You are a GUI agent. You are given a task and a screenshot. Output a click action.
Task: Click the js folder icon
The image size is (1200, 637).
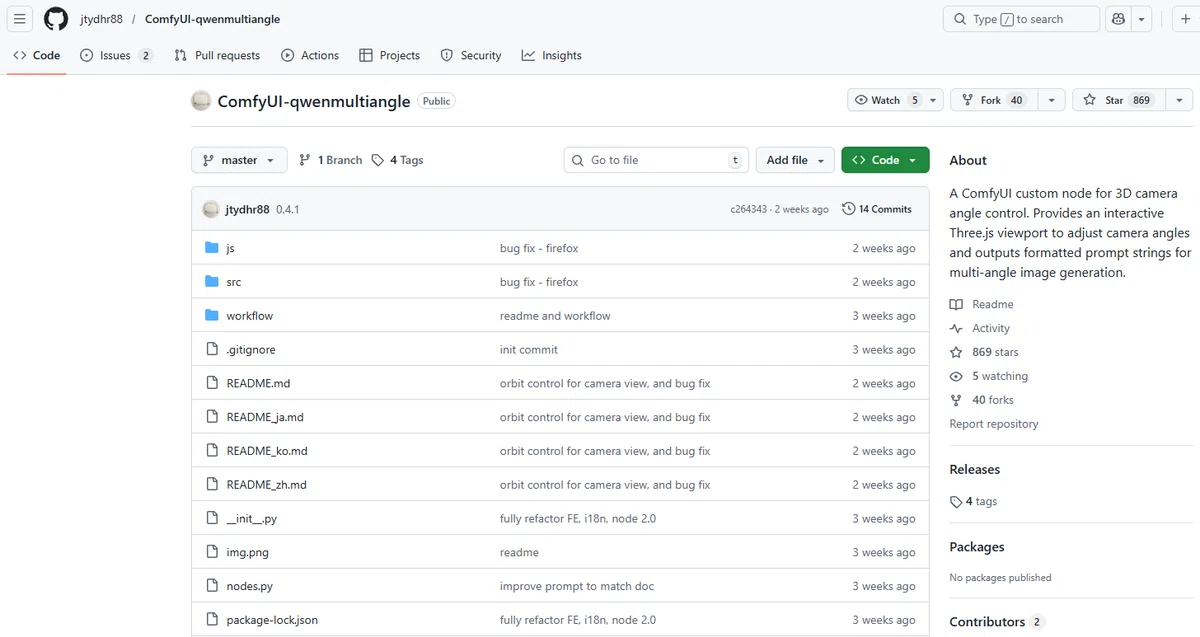[x=211, y=248]
